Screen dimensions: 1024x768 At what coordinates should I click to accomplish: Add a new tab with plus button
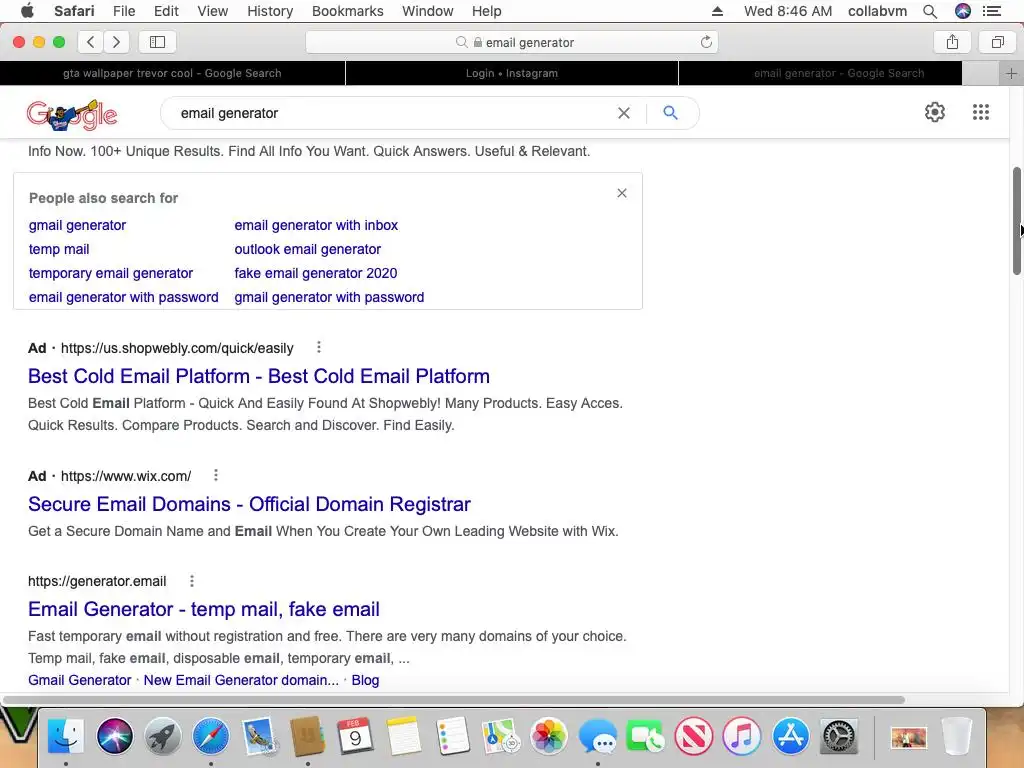1011,73
